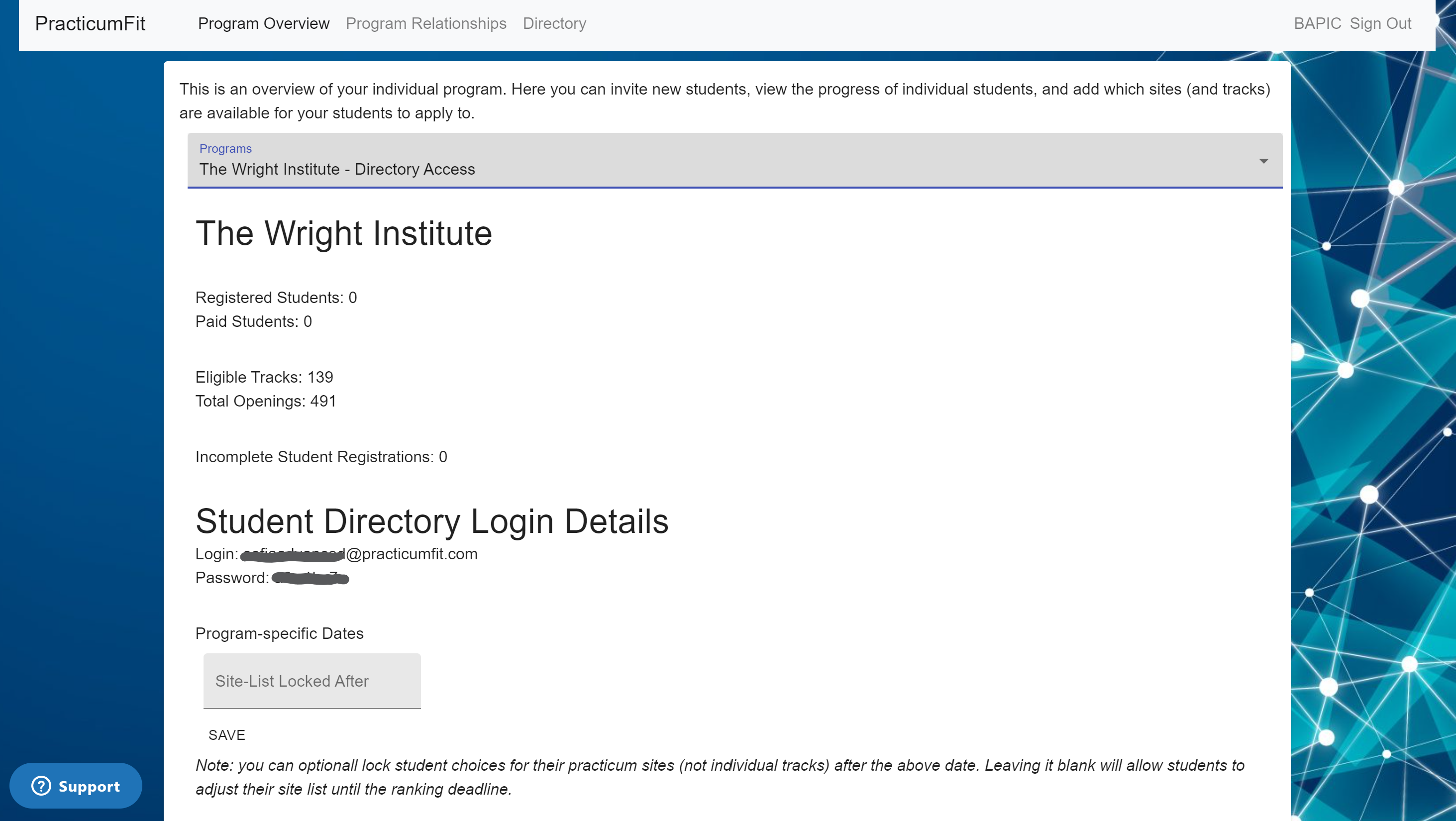Click 'Total Openings: 491' value
The image size is (1456, 821).
(x=266, y=401)
